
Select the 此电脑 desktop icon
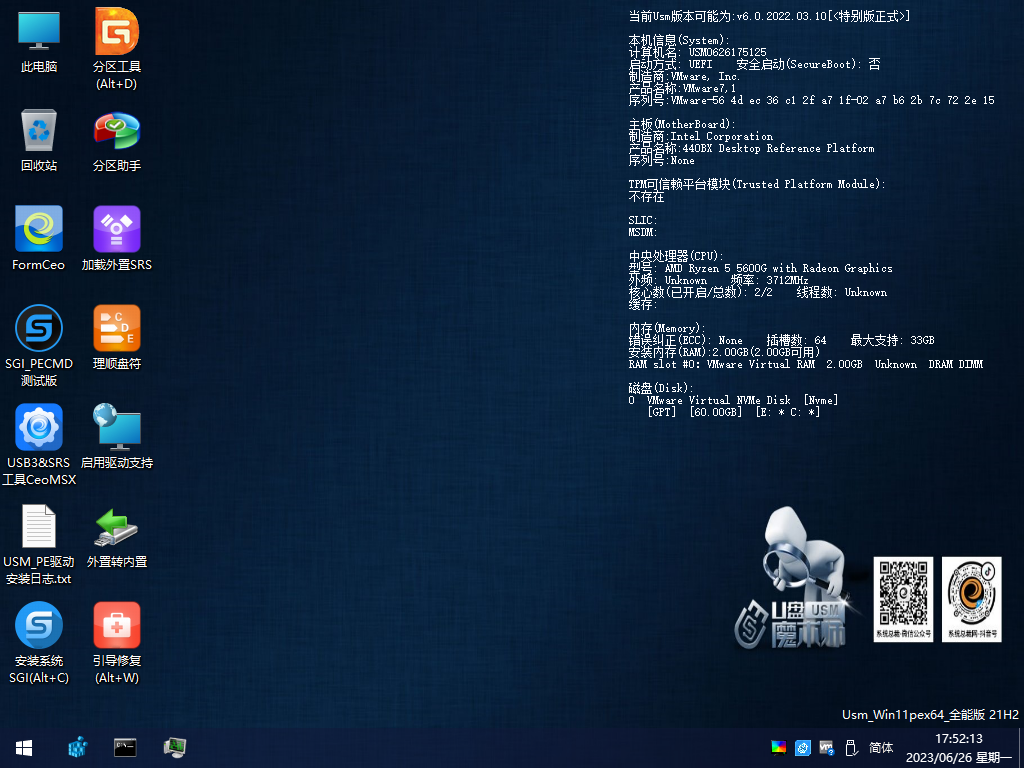(x=39, y=41)
